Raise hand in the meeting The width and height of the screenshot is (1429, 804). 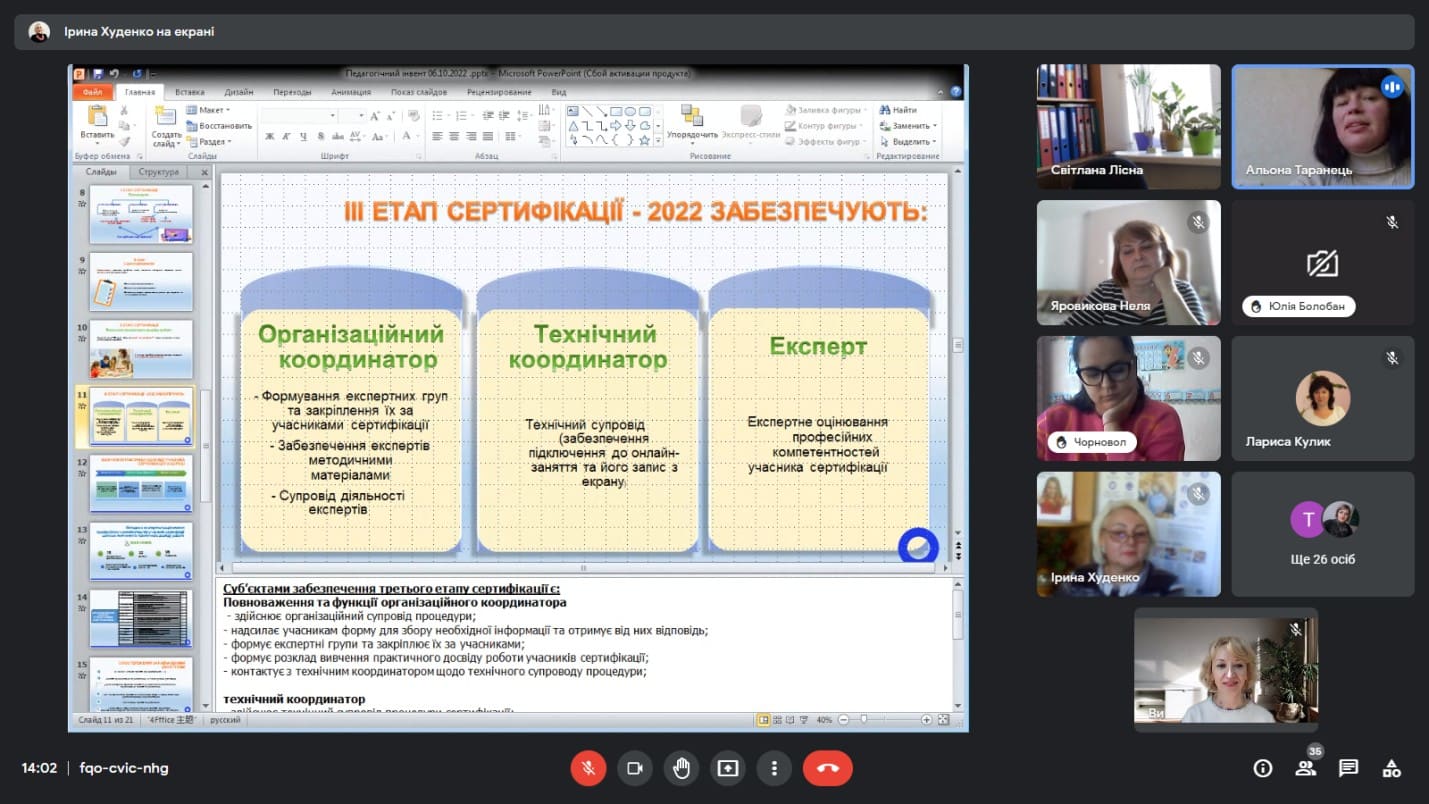coord(682,768)
